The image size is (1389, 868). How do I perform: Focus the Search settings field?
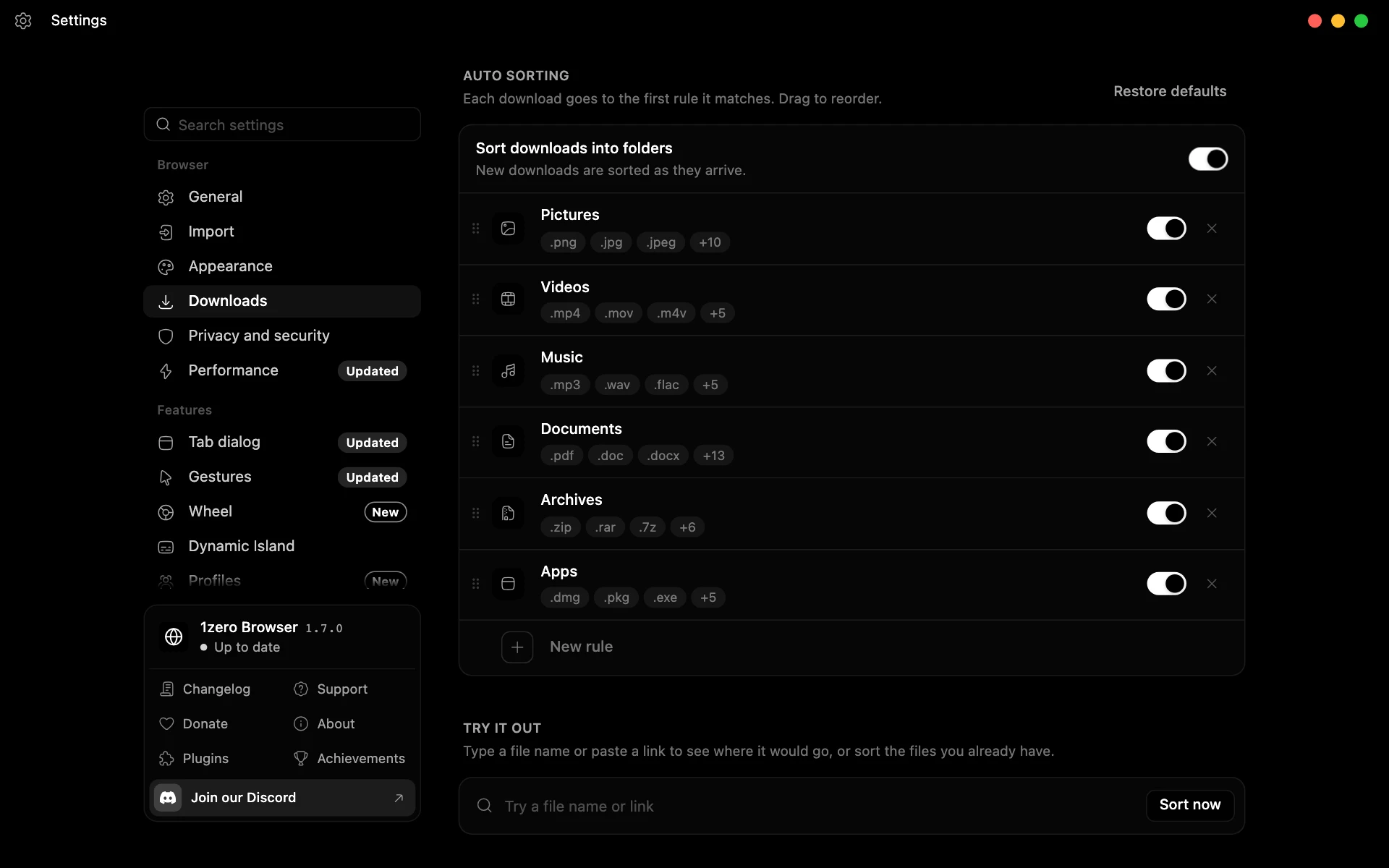pos(282,124)
